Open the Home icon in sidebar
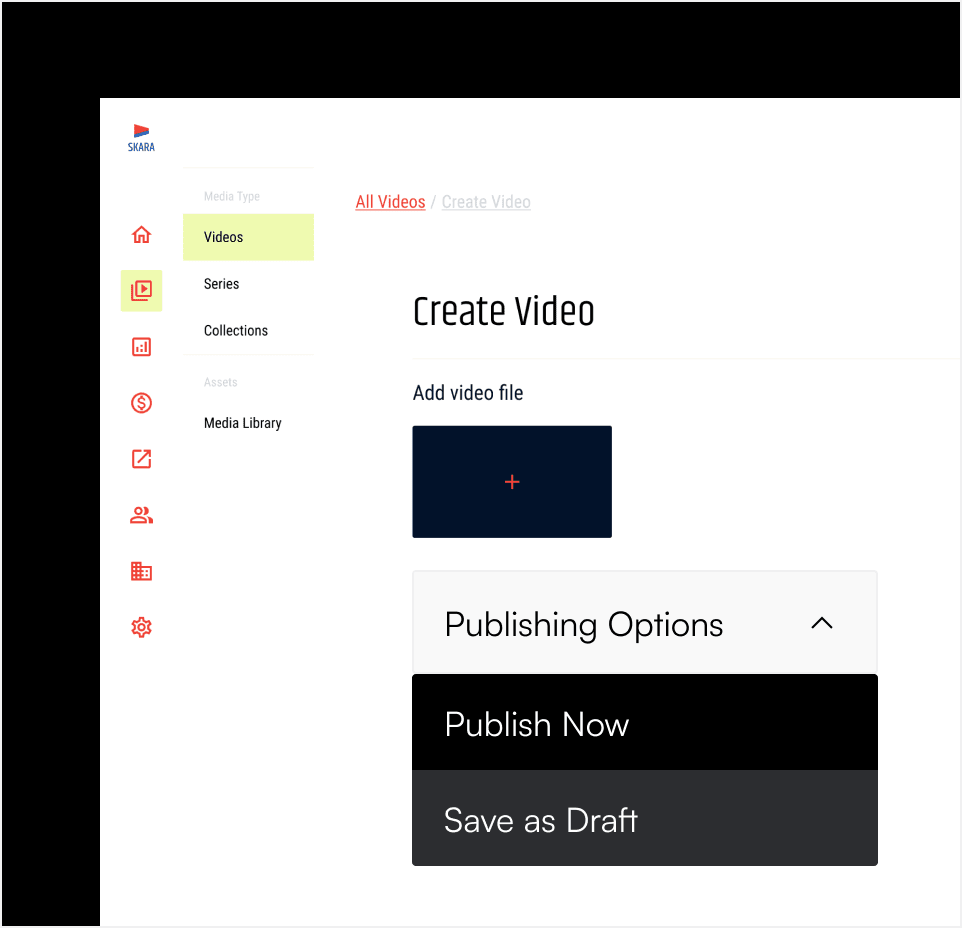 point(141,235)
